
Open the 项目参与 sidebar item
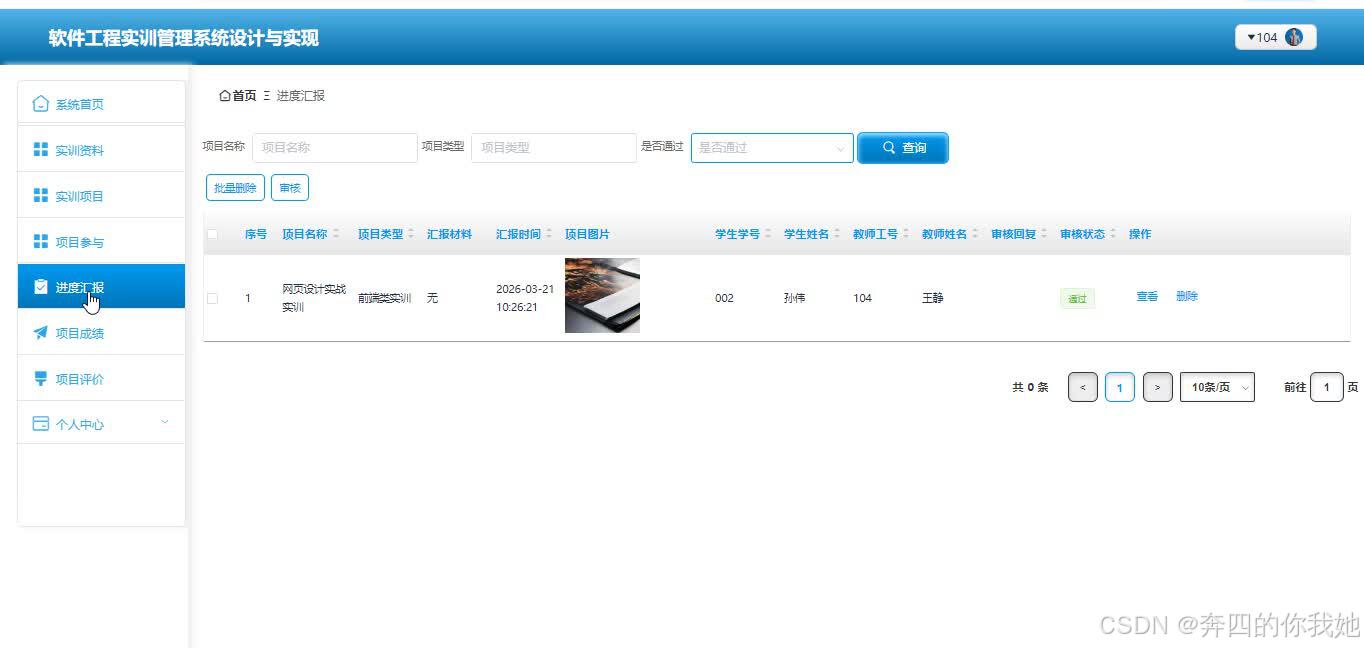(x=102, y=242)
